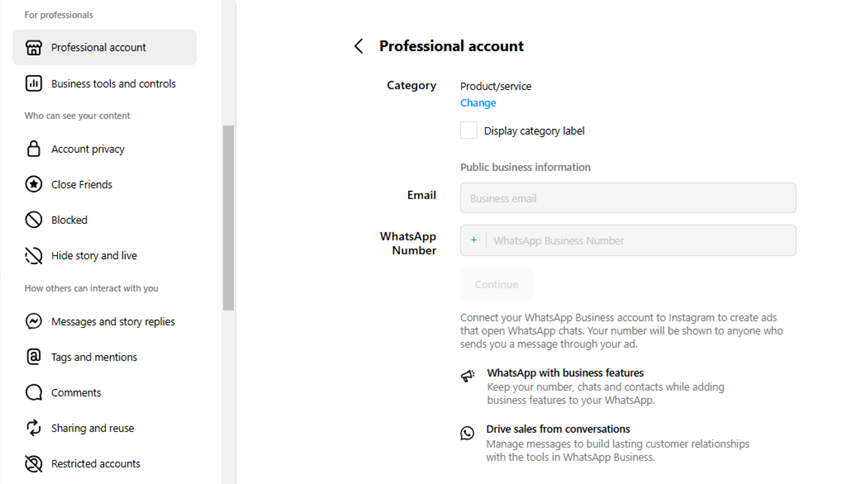865x484 pixels.
Task: Open the Comments settings entry
Action: coord(104,392)
